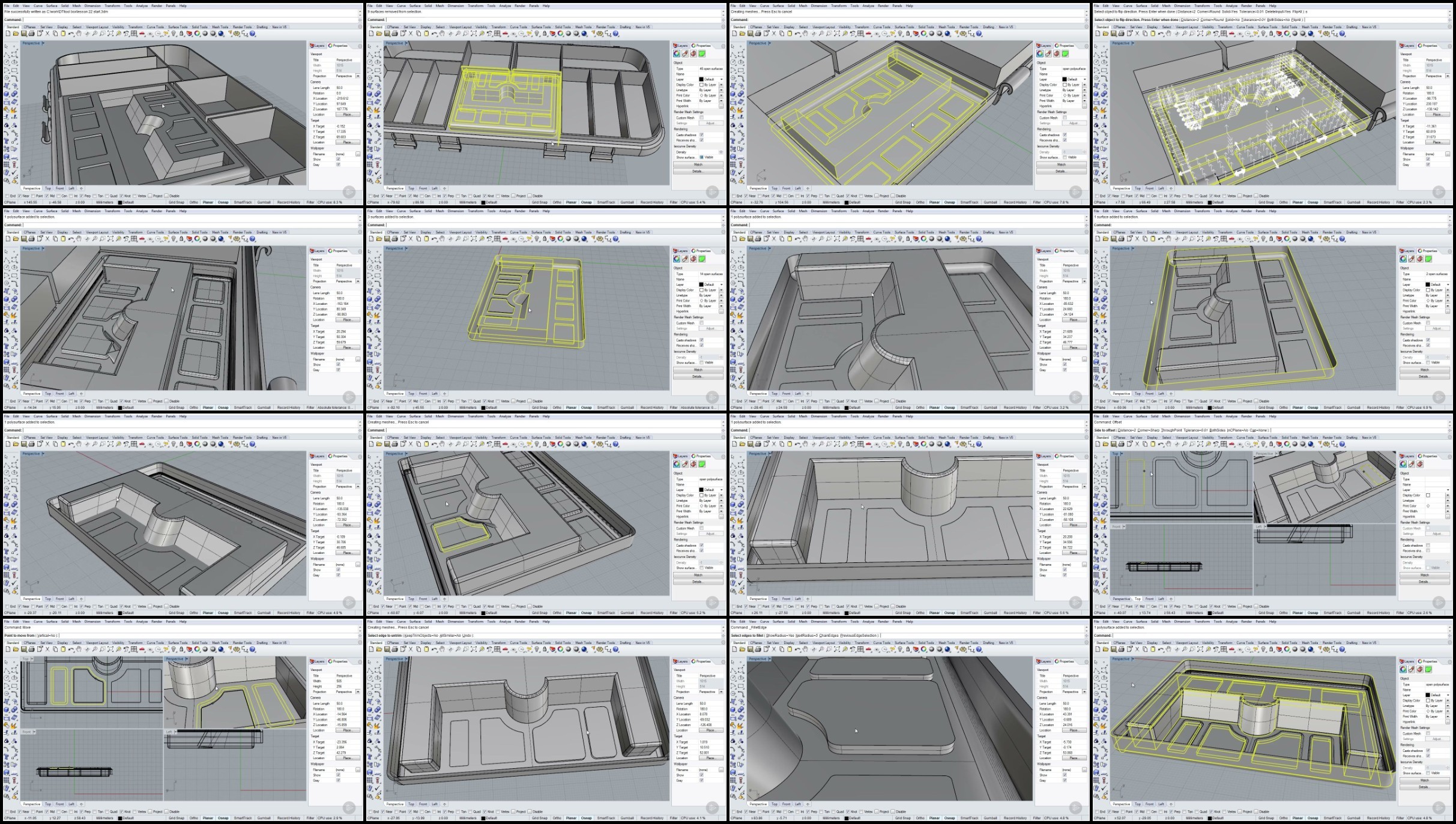Open Material paintbrush icon in '9 surfaces removed' frame

click(685, 53)
